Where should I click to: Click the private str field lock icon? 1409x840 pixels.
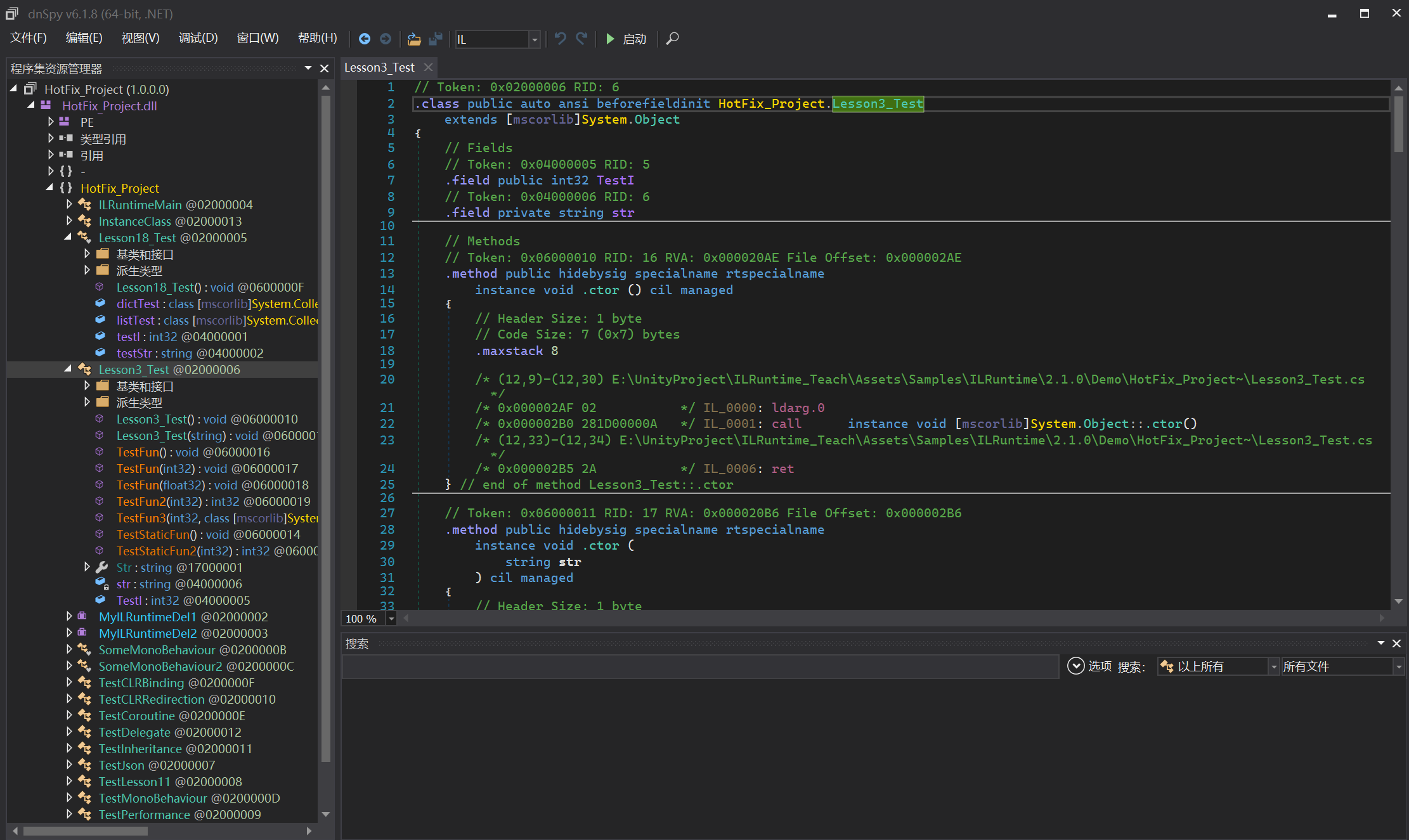coord(101,583)
